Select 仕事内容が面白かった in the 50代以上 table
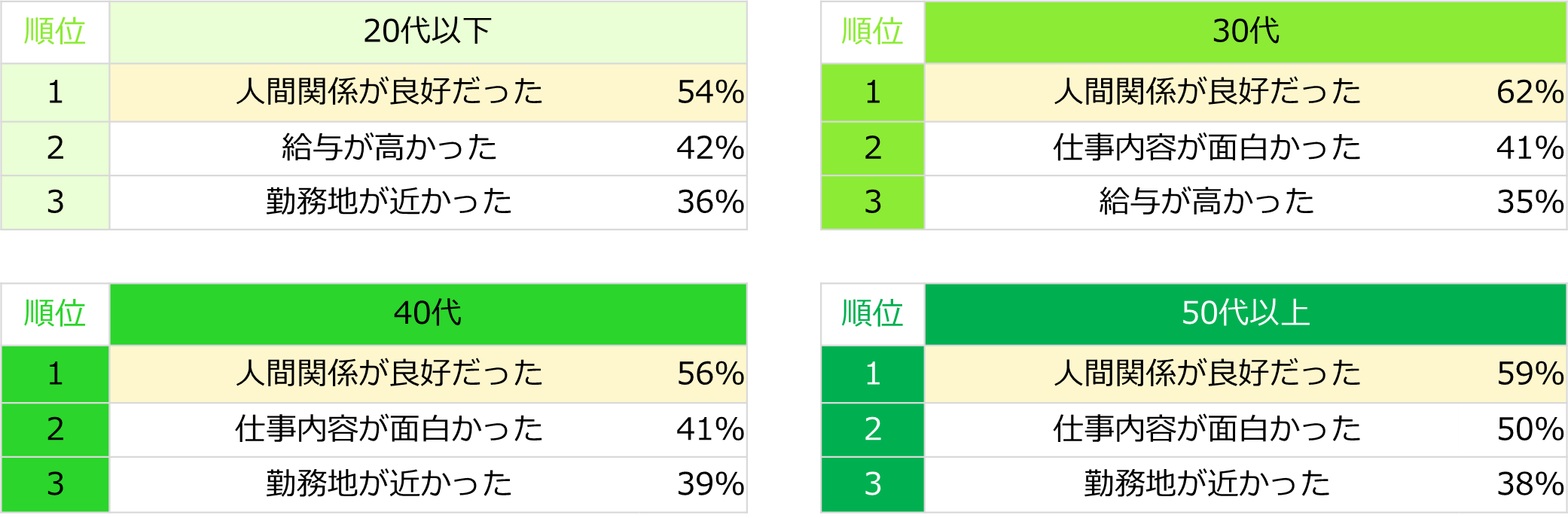 point(1207,429)
